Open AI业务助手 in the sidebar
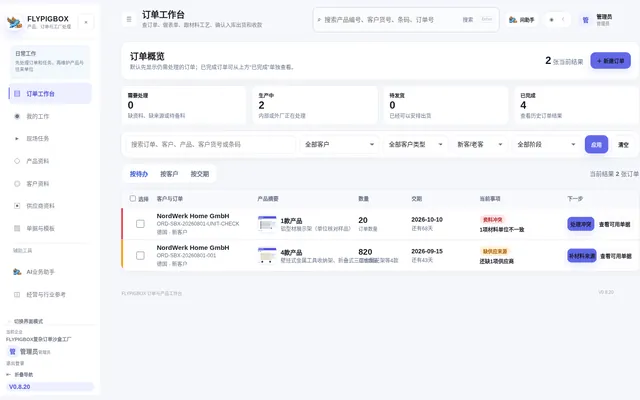 pyautogui.click(x=50, y=272)
